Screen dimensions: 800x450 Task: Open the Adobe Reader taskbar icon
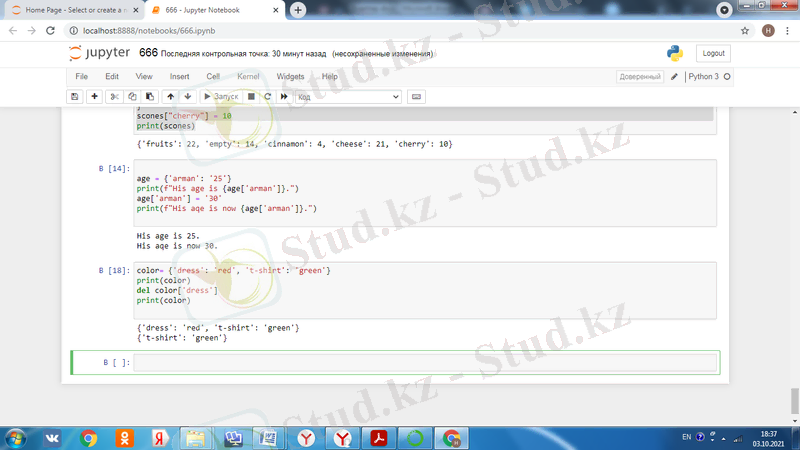(379, 438)
